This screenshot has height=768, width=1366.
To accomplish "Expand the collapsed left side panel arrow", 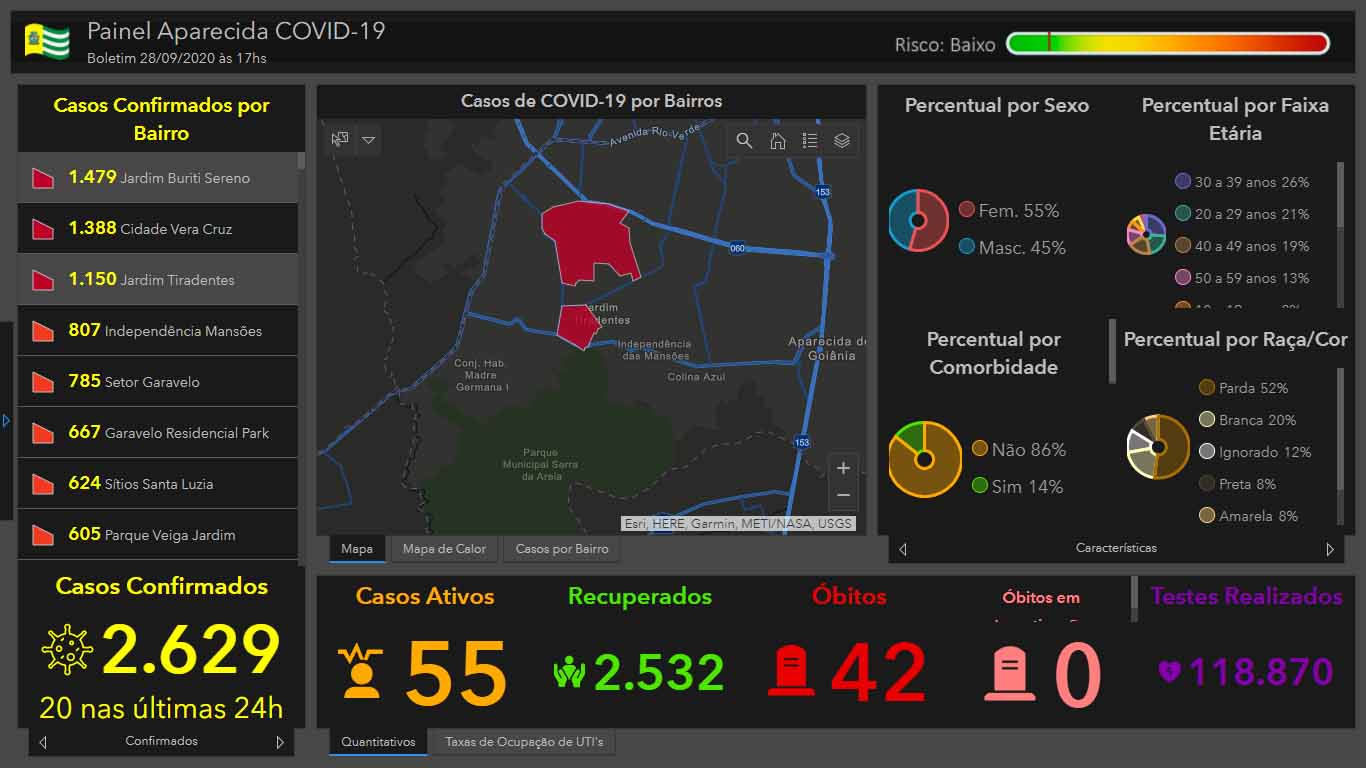I will click(6, 421).
